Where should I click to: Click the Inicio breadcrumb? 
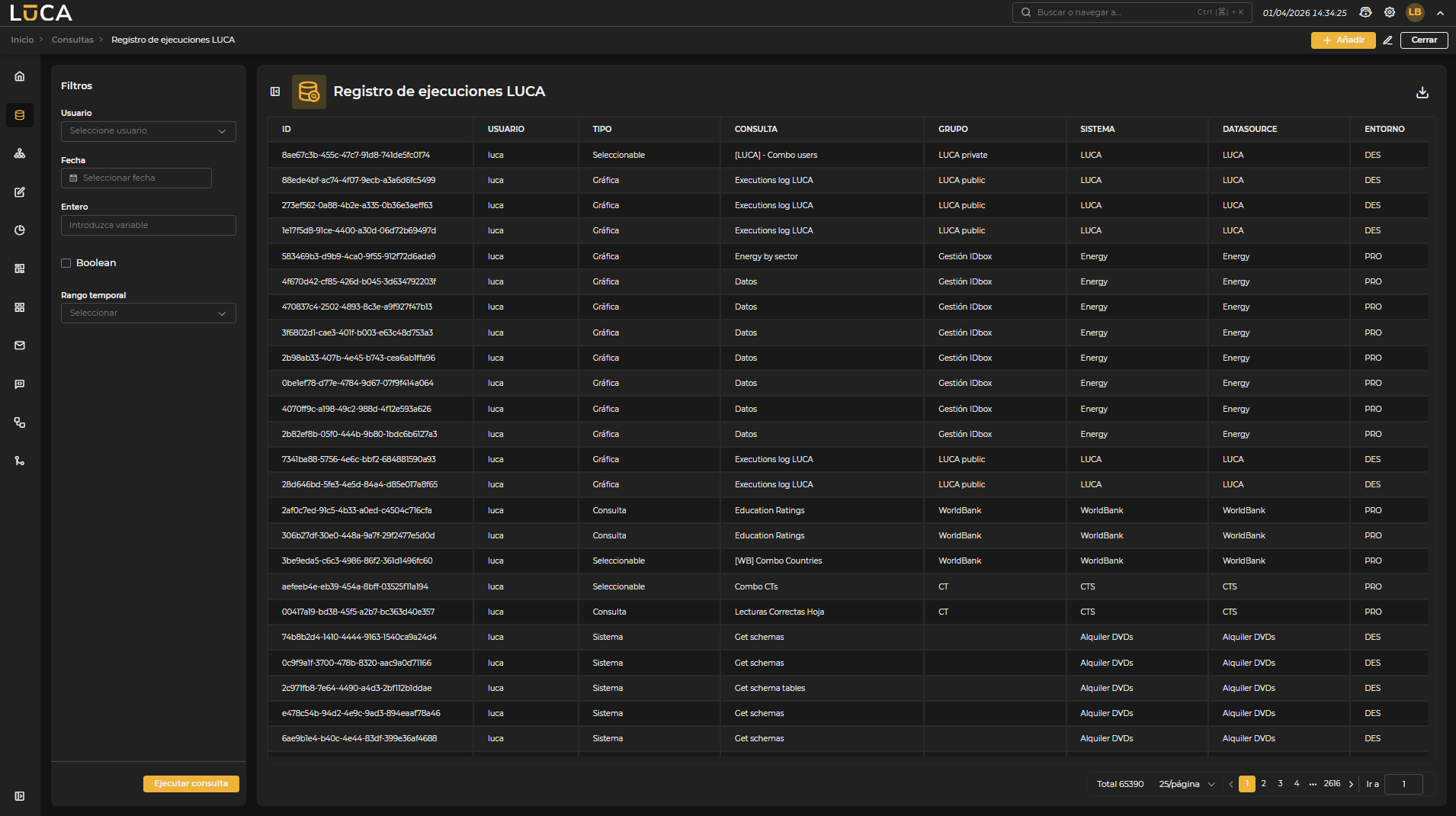click(x=22, y=40)
